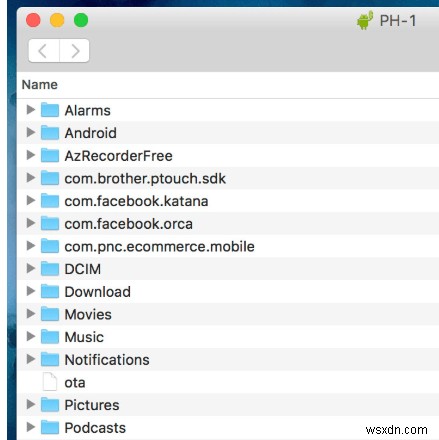Go back with the left arrow button

tap(44, 51)
